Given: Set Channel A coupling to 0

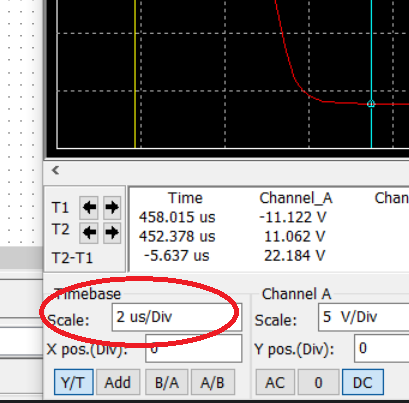Looking at the screenshot, I should click(x=318, y=382).
